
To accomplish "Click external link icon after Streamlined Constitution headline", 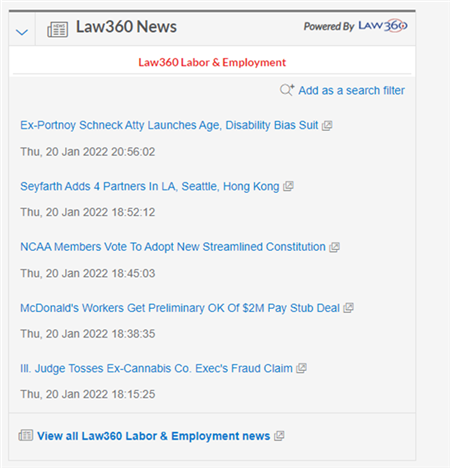I will 334,247.
